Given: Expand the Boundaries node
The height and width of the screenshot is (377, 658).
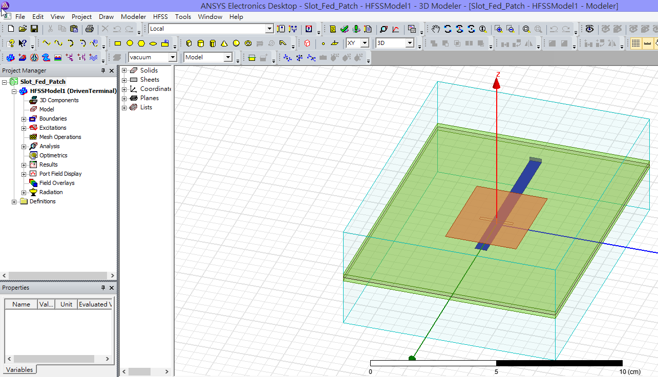Looking at the screenshot, I should [24, 119].
